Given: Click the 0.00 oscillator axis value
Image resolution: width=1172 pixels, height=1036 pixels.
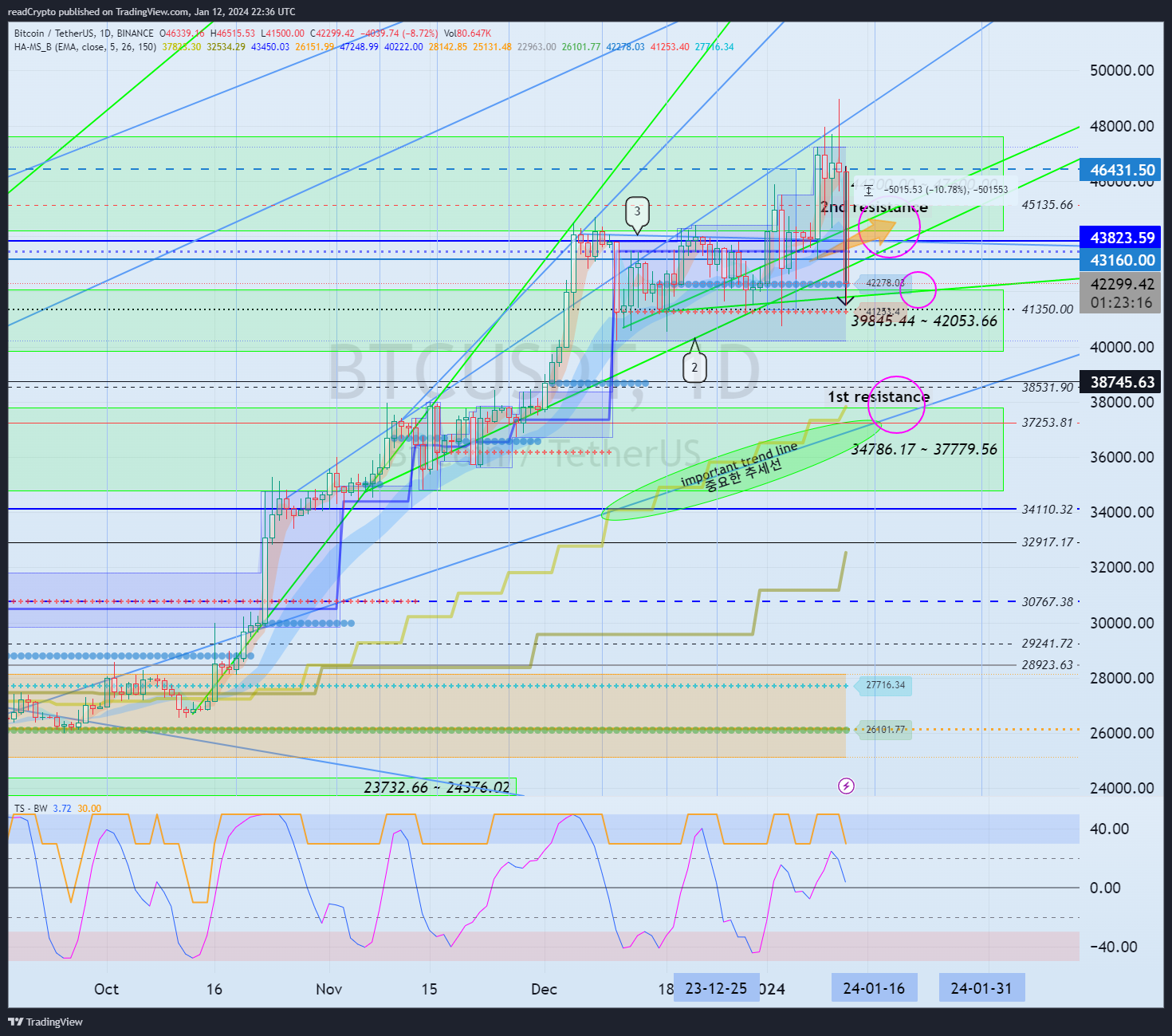Looking at the screenshot, I should pyautogui.click(x=1105, y=888).
